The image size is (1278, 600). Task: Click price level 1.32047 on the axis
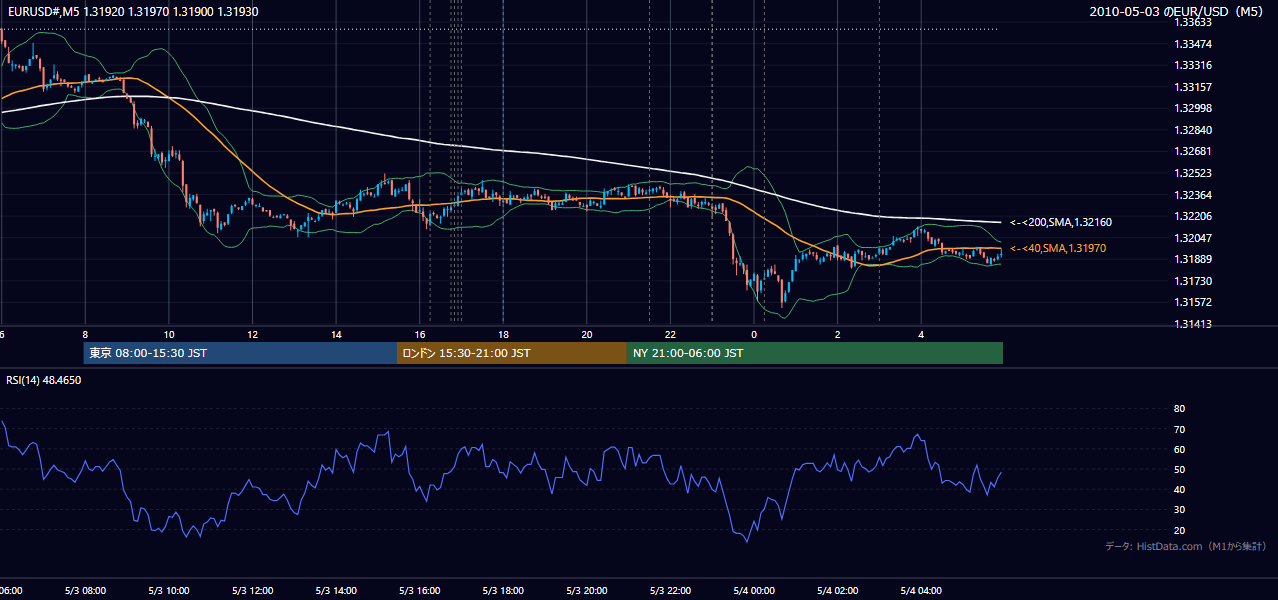coord(1193,238)
